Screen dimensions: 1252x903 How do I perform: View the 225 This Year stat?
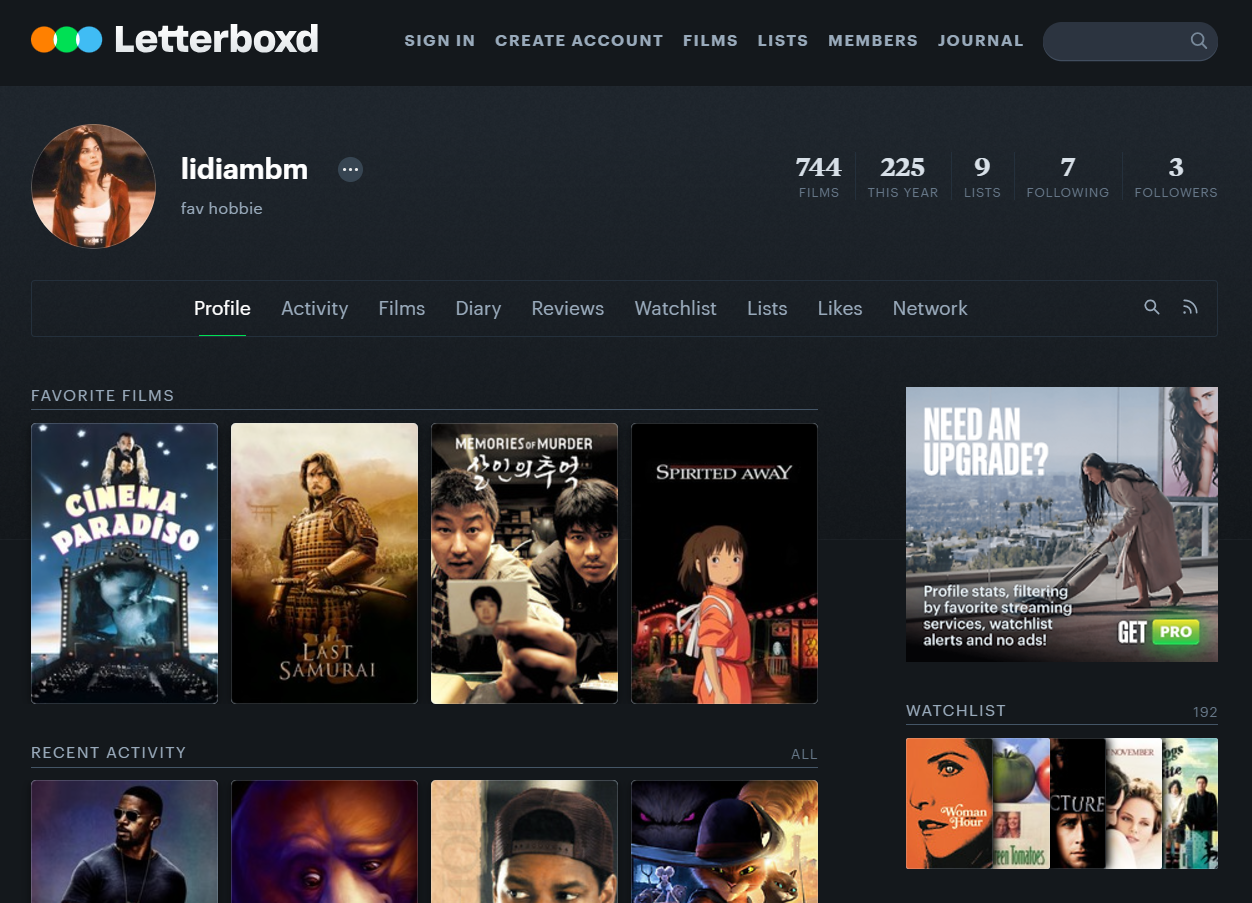pyautogui.click(x=903, y=177)
